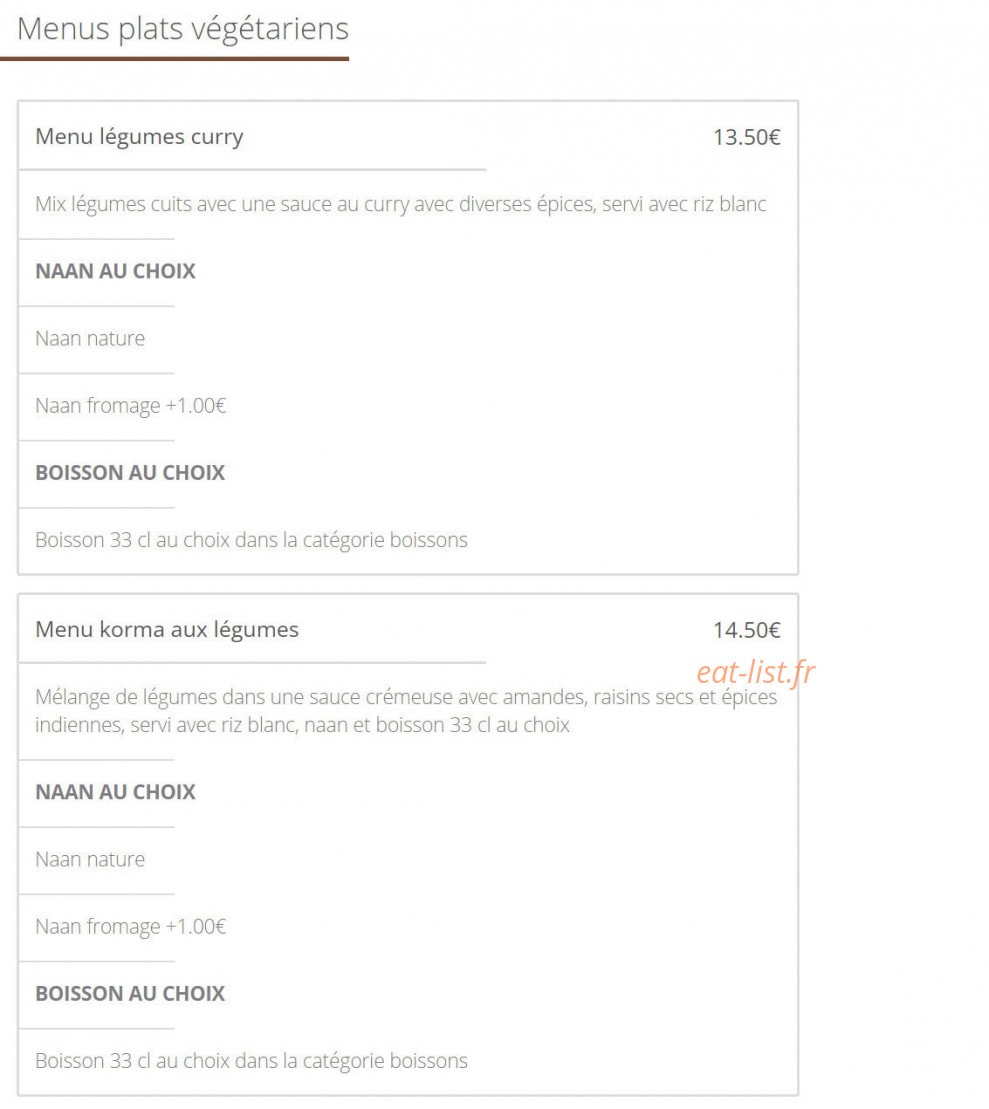Click BOISSON AU CHOIX header in korma menu
Viewport: 989px width, 1109px height.
[130, 994]
